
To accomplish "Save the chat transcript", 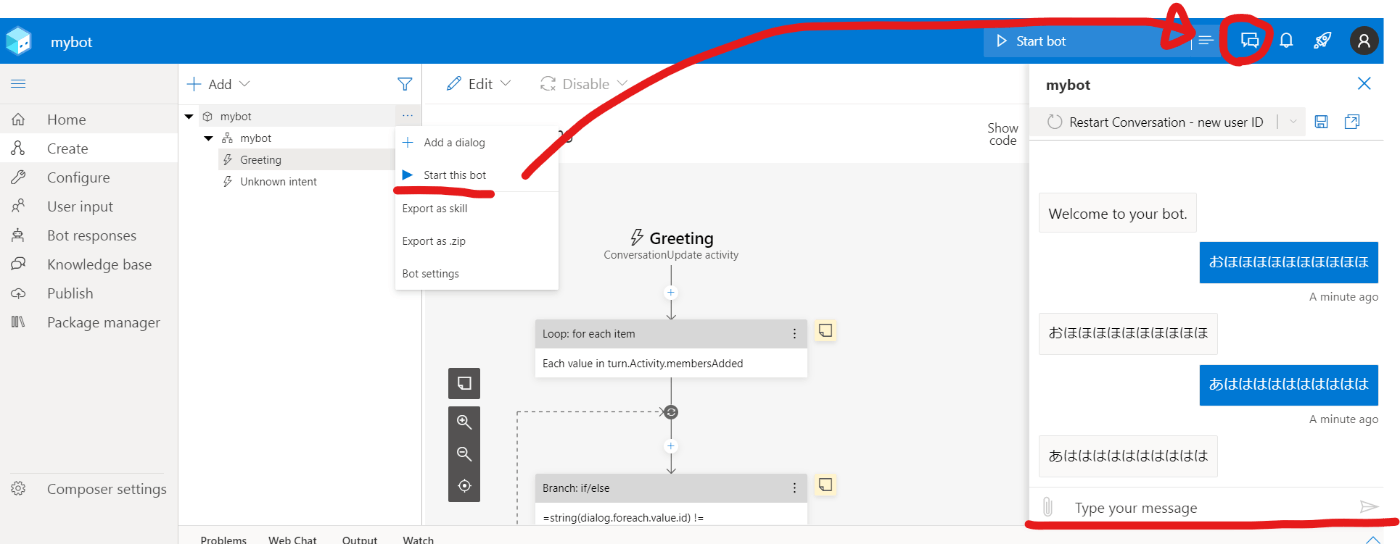I will (1321, 122).
